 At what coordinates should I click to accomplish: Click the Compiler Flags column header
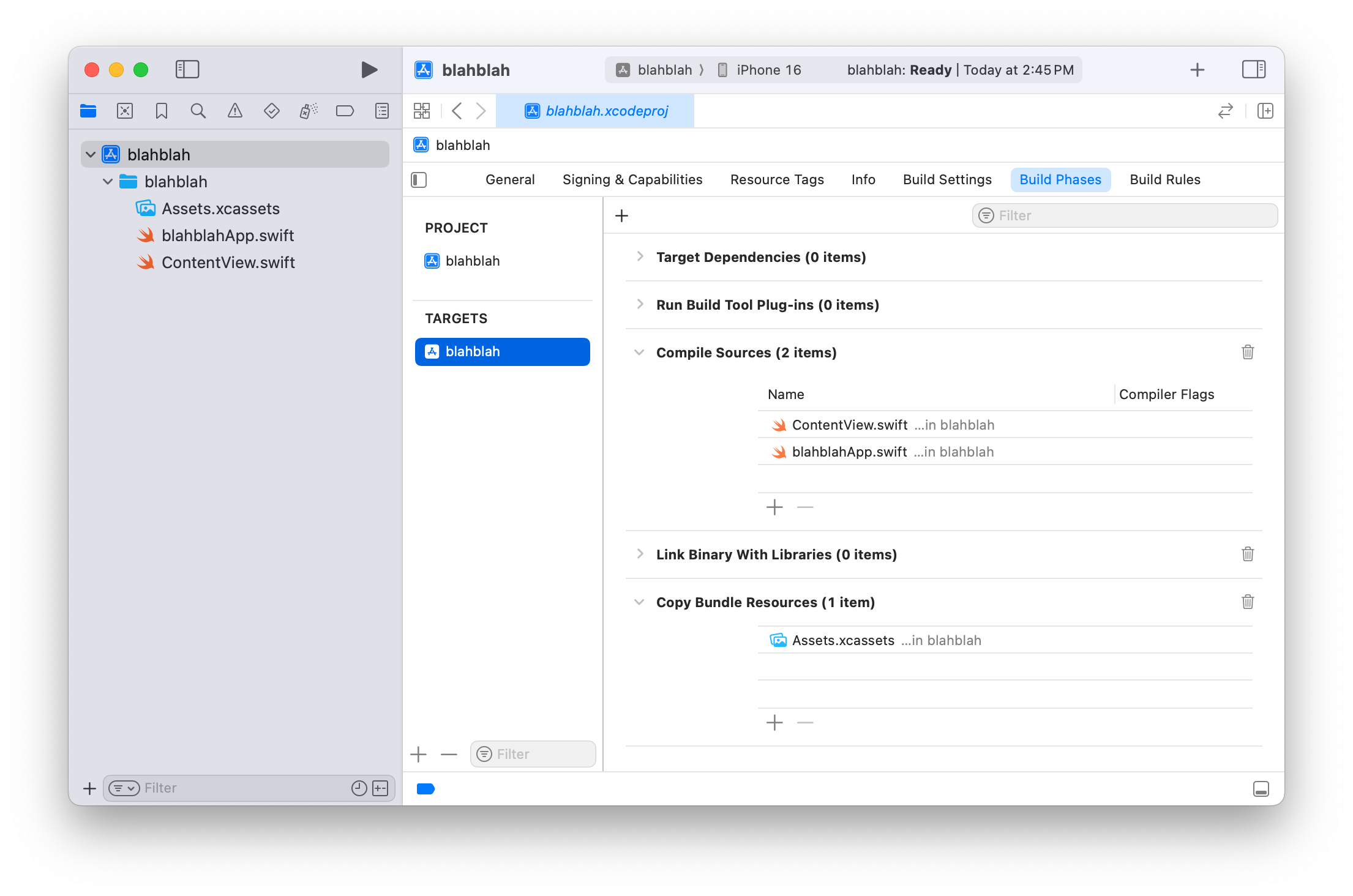[1167, 395]
